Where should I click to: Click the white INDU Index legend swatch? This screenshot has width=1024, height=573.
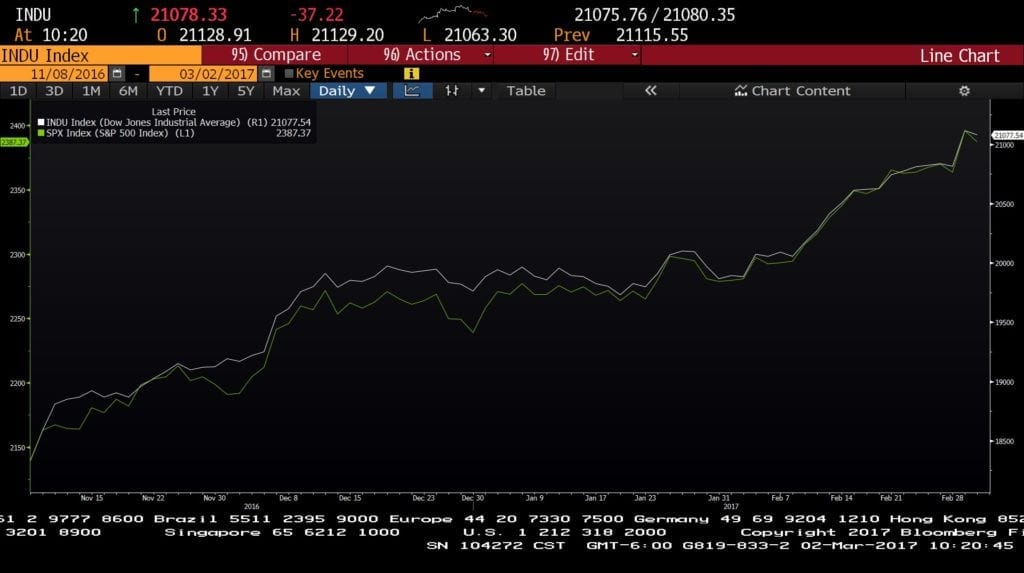pos(41,122)
